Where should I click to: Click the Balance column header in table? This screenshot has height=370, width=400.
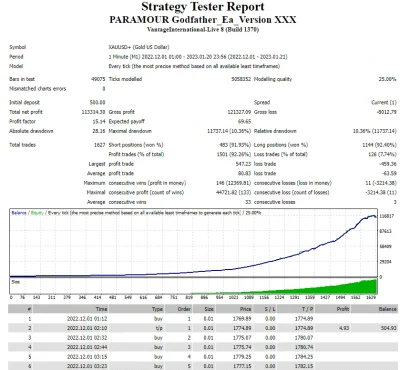(x=388, y=309)
